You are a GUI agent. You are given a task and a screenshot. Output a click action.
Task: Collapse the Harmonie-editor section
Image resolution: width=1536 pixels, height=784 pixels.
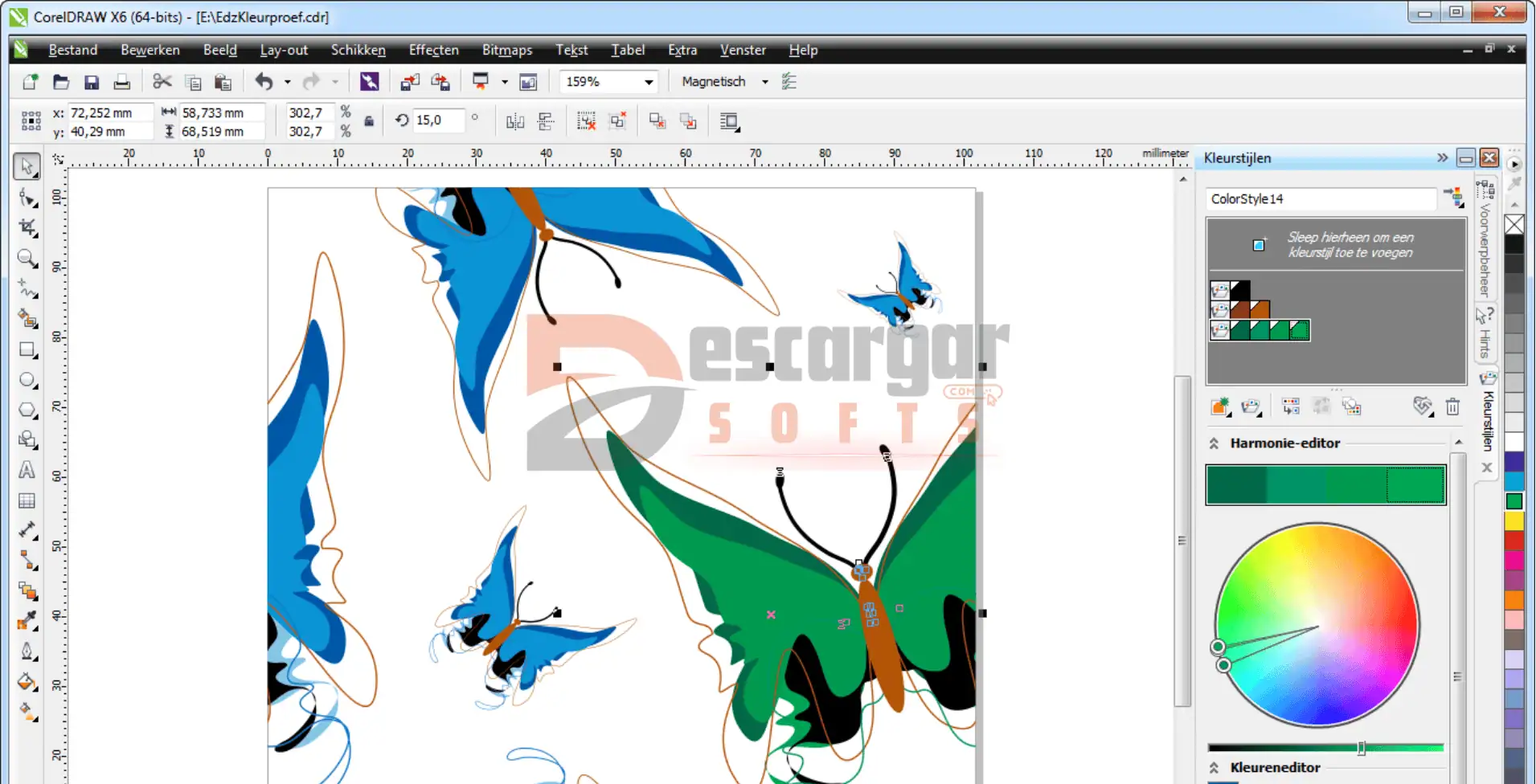coord(1214,443)
